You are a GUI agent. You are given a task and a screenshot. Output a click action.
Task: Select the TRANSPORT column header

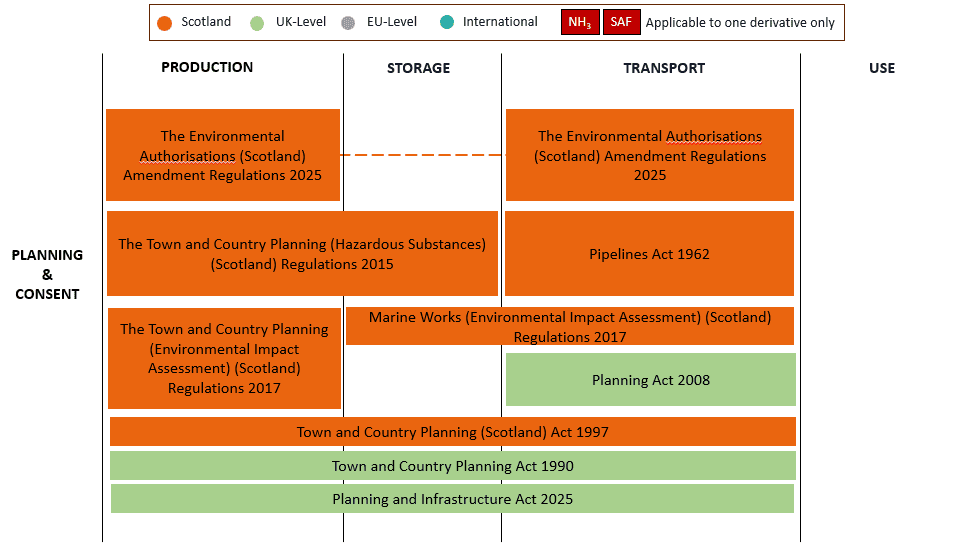point(664,68)
